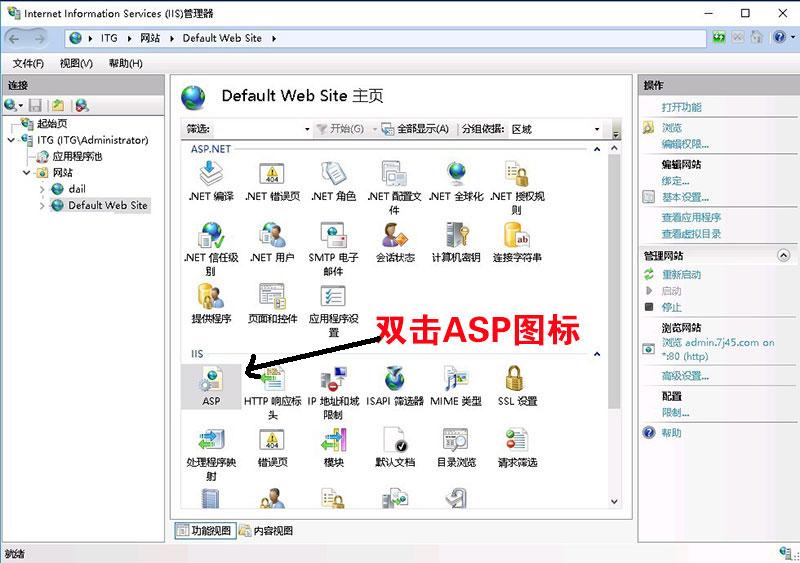This screenshot has width=800, height=563.
Task: Click 浏览 admin.7j45.com on *:80 (http)
Action: 718,349
